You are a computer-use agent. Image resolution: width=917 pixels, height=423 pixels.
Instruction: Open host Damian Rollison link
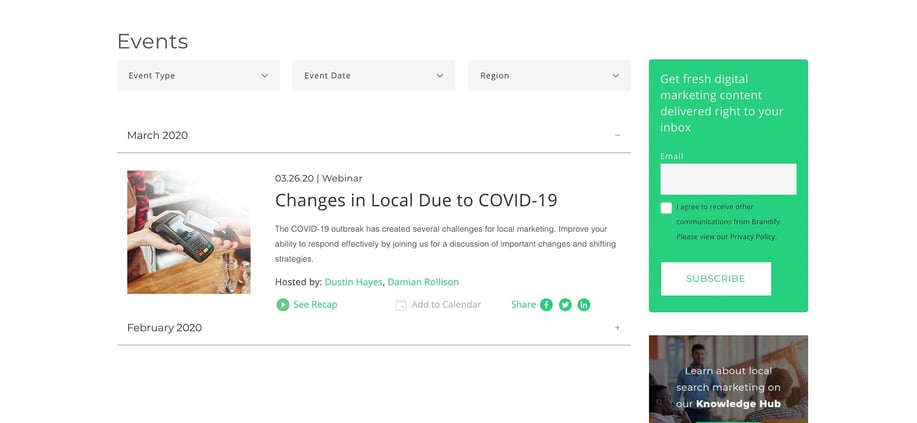[x=423, y=282]
